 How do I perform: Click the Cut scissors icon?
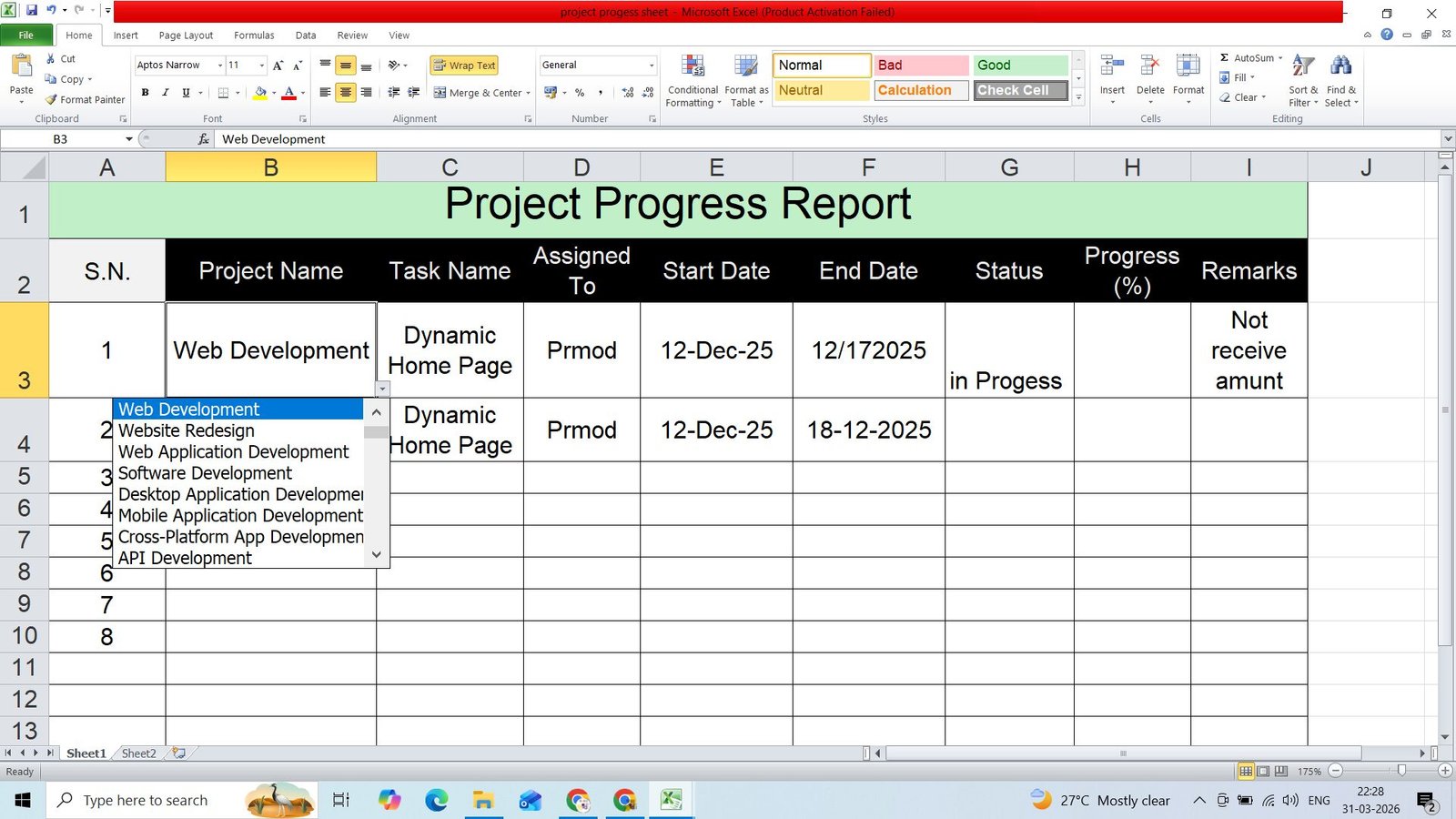51,58
